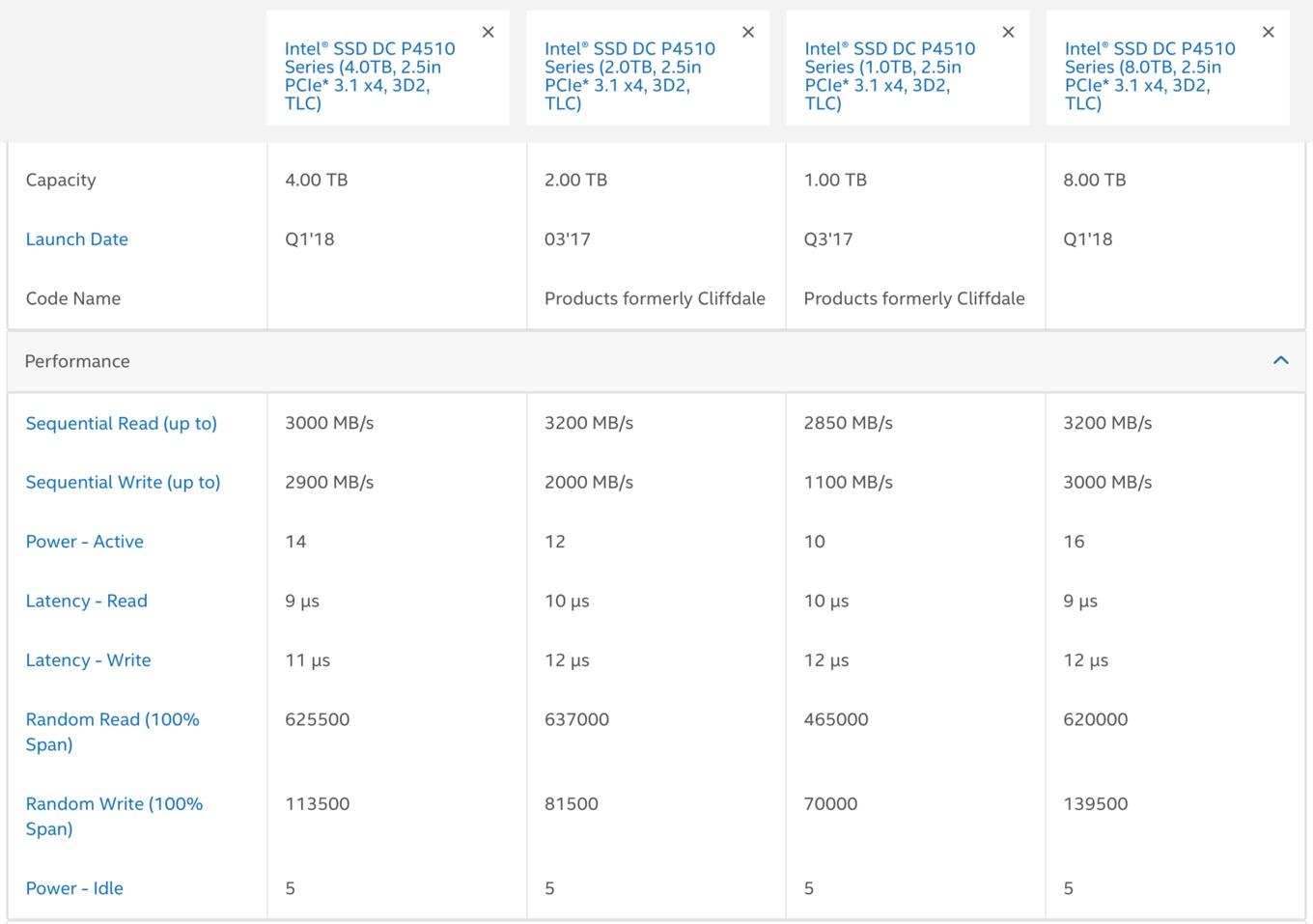Select Products formerly Cliffdale under 1.0TB column

point(915,298)
